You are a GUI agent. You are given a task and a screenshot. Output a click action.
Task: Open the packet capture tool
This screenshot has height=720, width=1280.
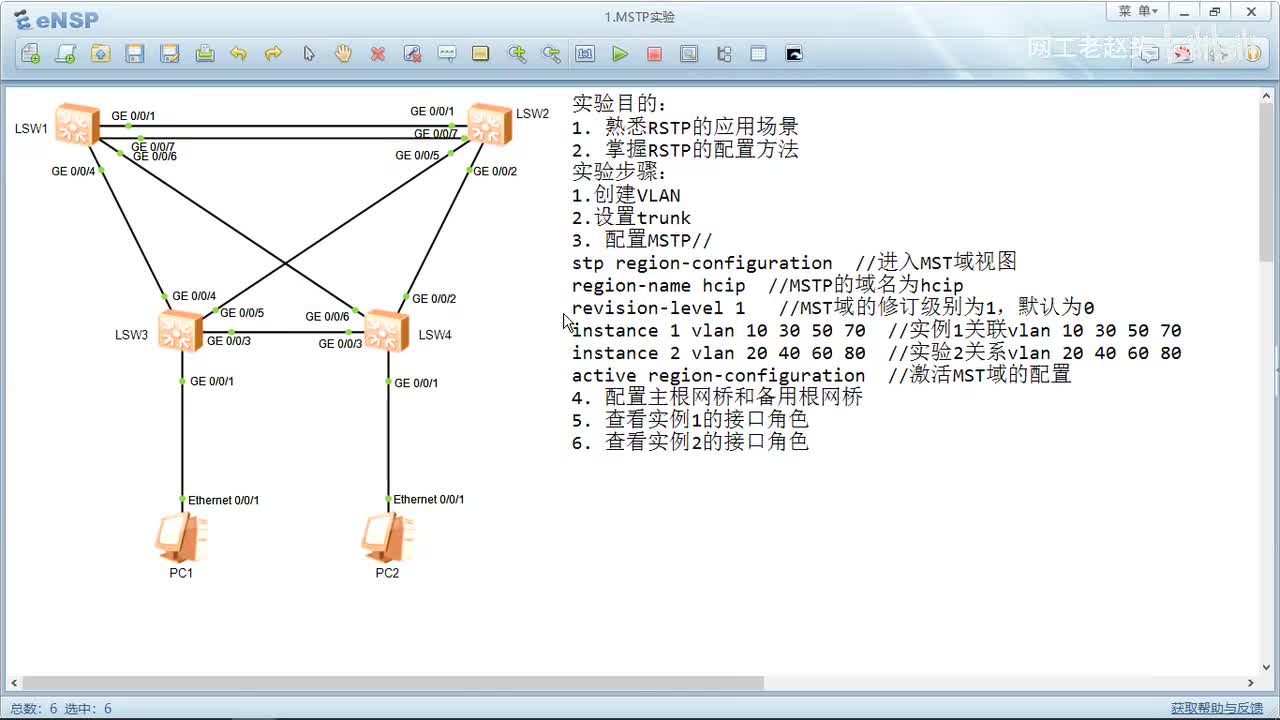689,54
